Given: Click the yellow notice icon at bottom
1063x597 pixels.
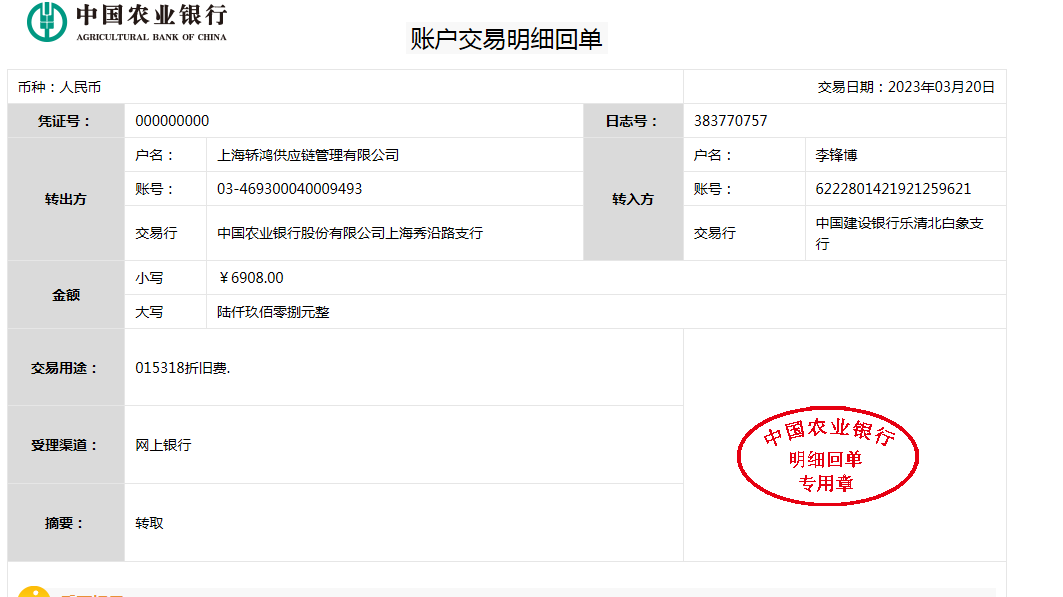Looking at the screenshot, I should point(33,591).
